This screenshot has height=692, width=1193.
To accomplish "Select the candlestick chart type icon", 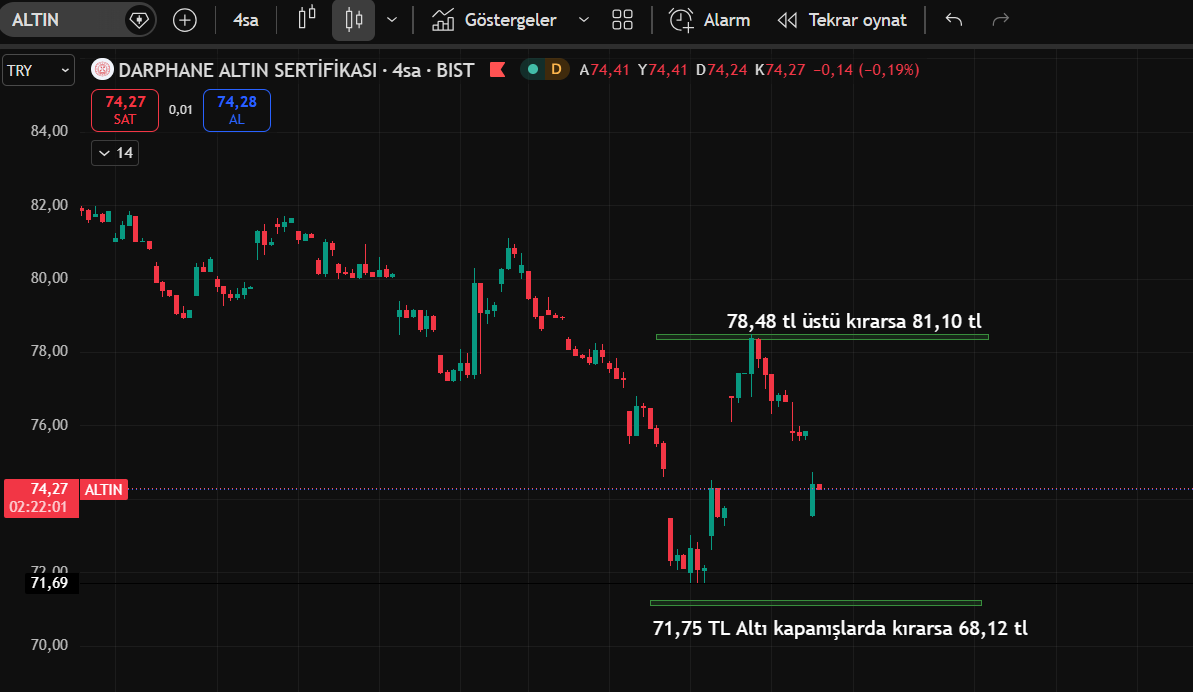I will pyautogui.click(x=354, y=20).
